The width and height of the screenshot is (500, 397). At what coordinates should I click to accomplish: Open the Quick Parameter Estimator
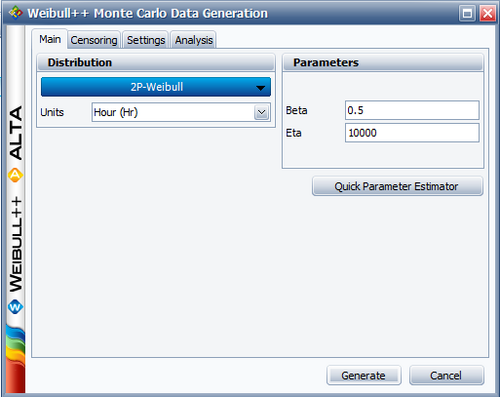(x=397, y=186)
